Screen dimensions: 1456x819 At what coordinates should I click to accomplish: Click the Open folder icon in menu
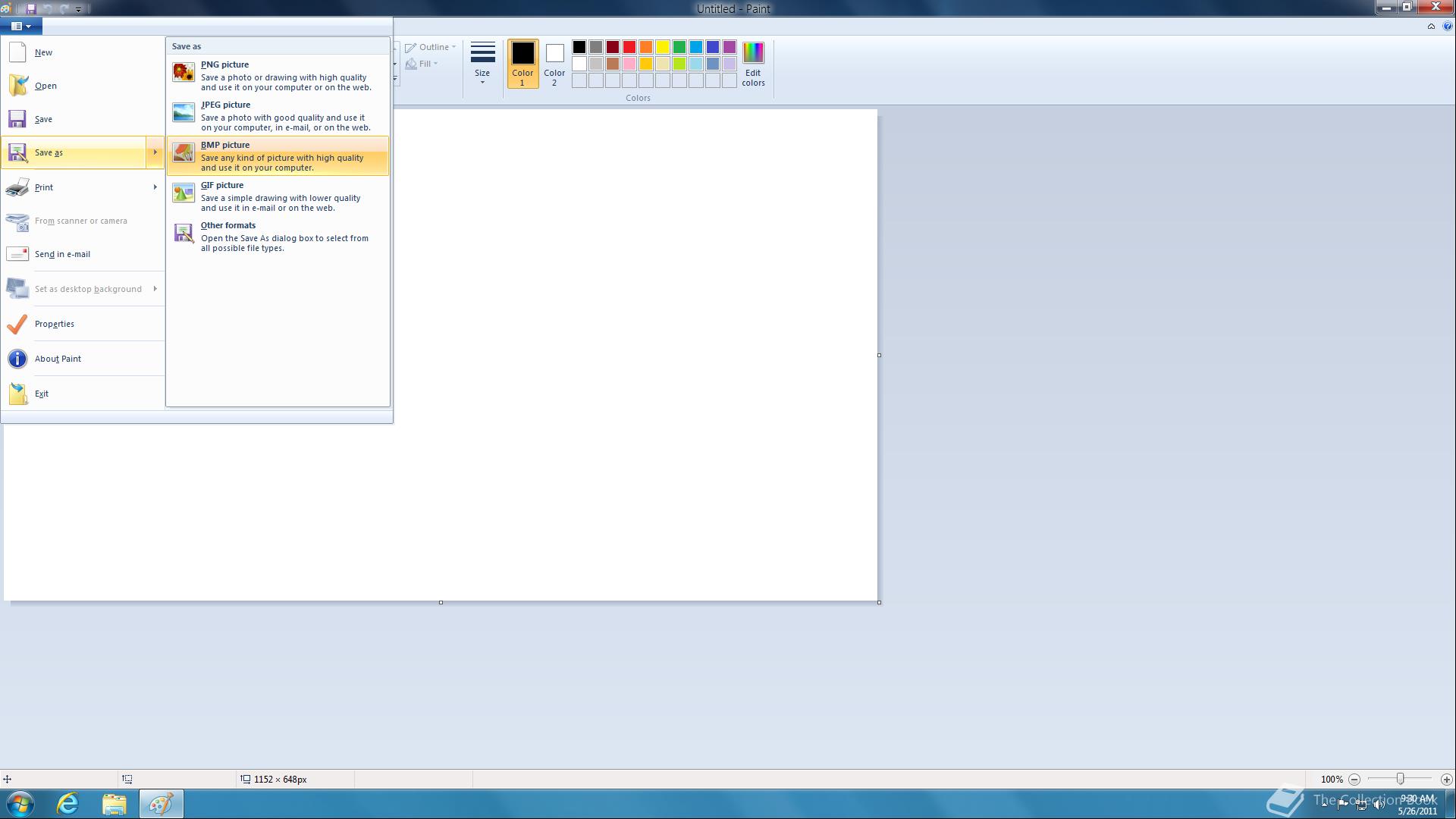[17, 86]
